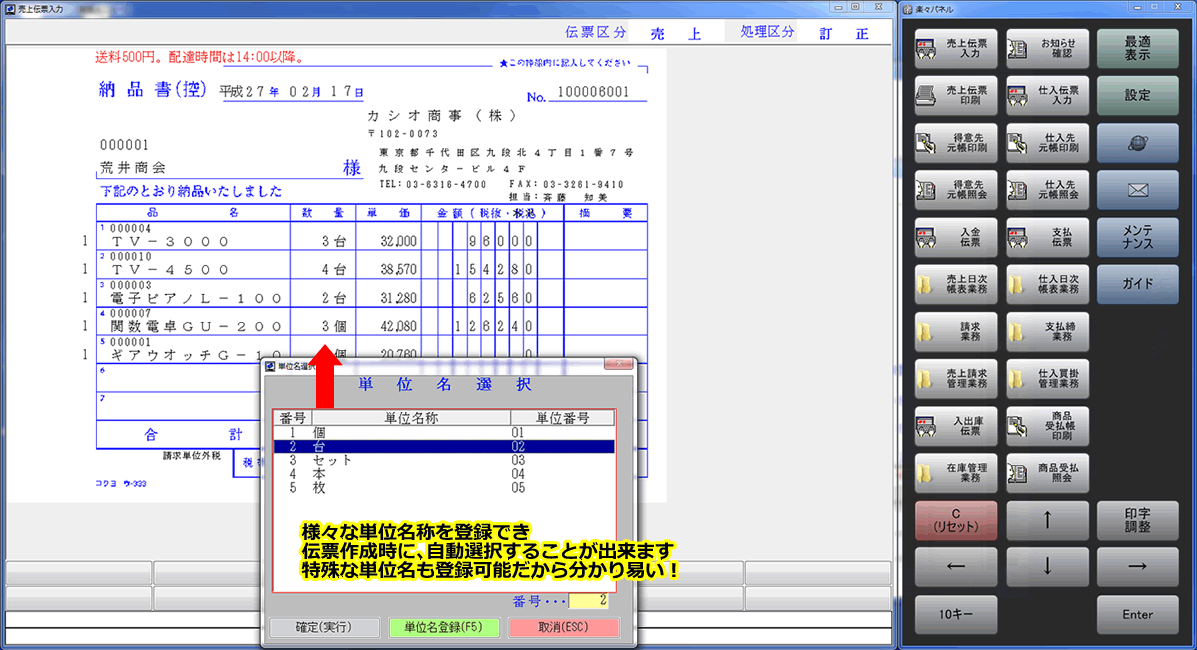Click the 設定 settings button
Viewport: 1197px width, 650px height.
click(1137, 95)
